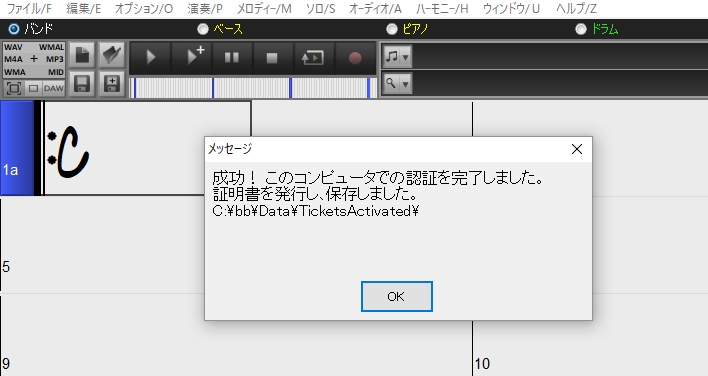Click bar number 10 on chord sheet

tap(482, 364)
